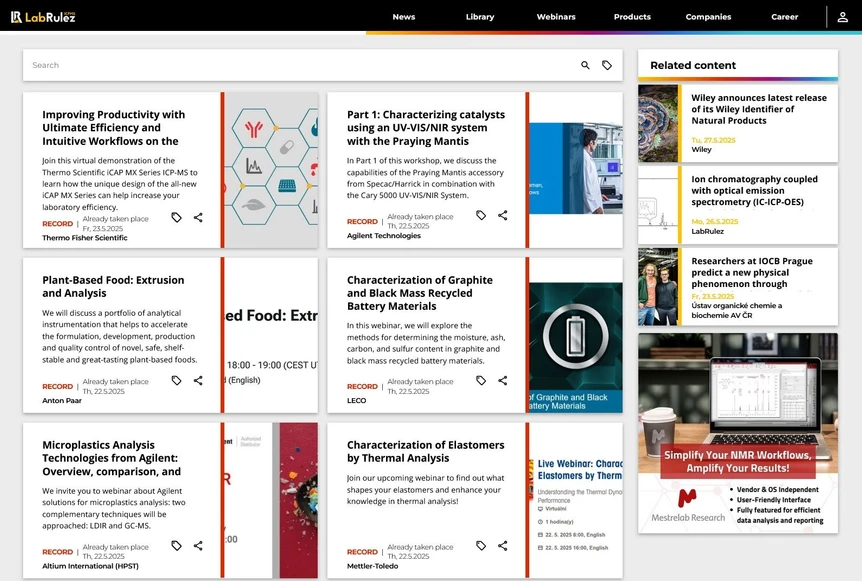
Task: Open Improving Productivity with Ultimate Efficiency title
Action: click(x=114, y=128)
